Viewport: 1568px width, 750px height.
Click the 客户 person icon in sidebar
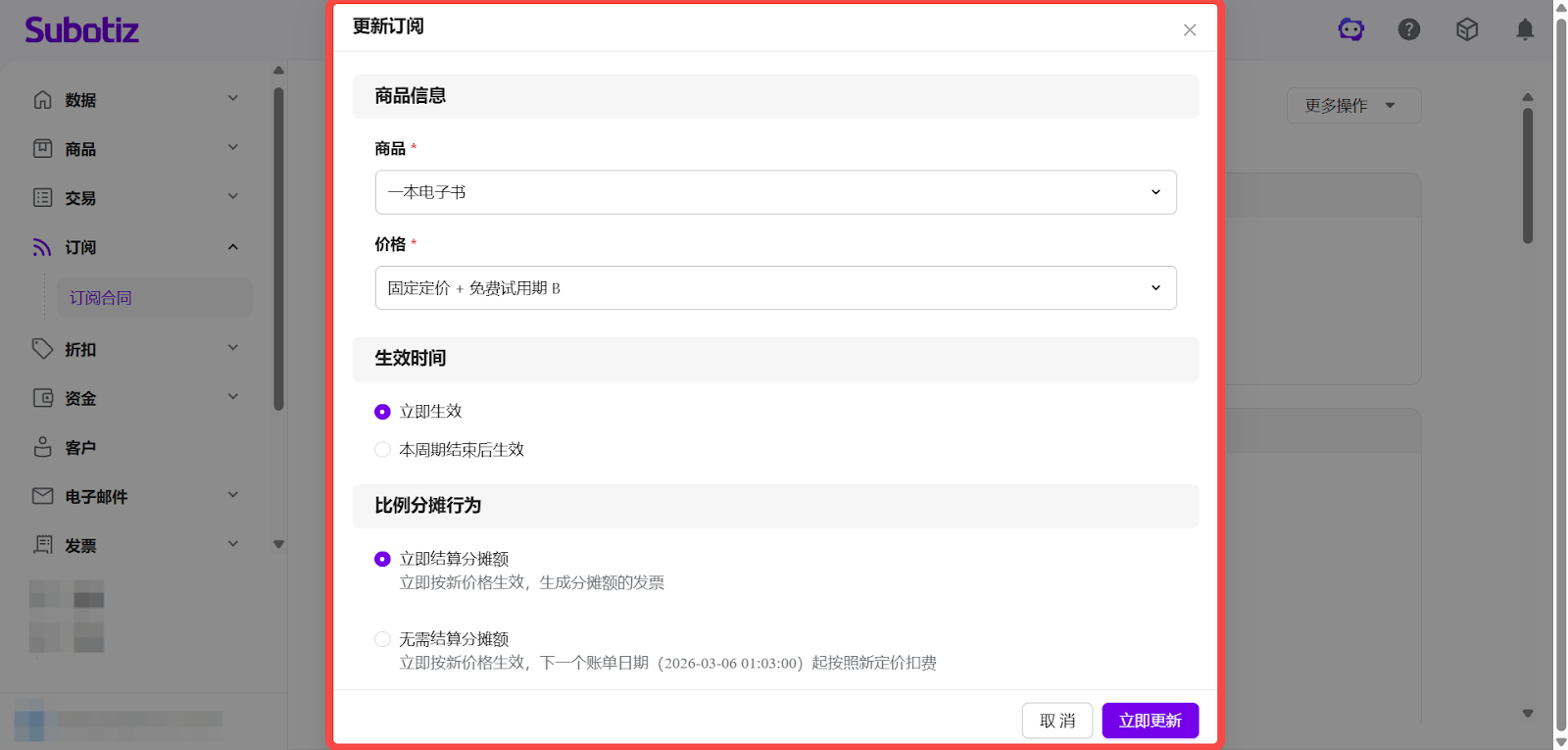[43, 447]
